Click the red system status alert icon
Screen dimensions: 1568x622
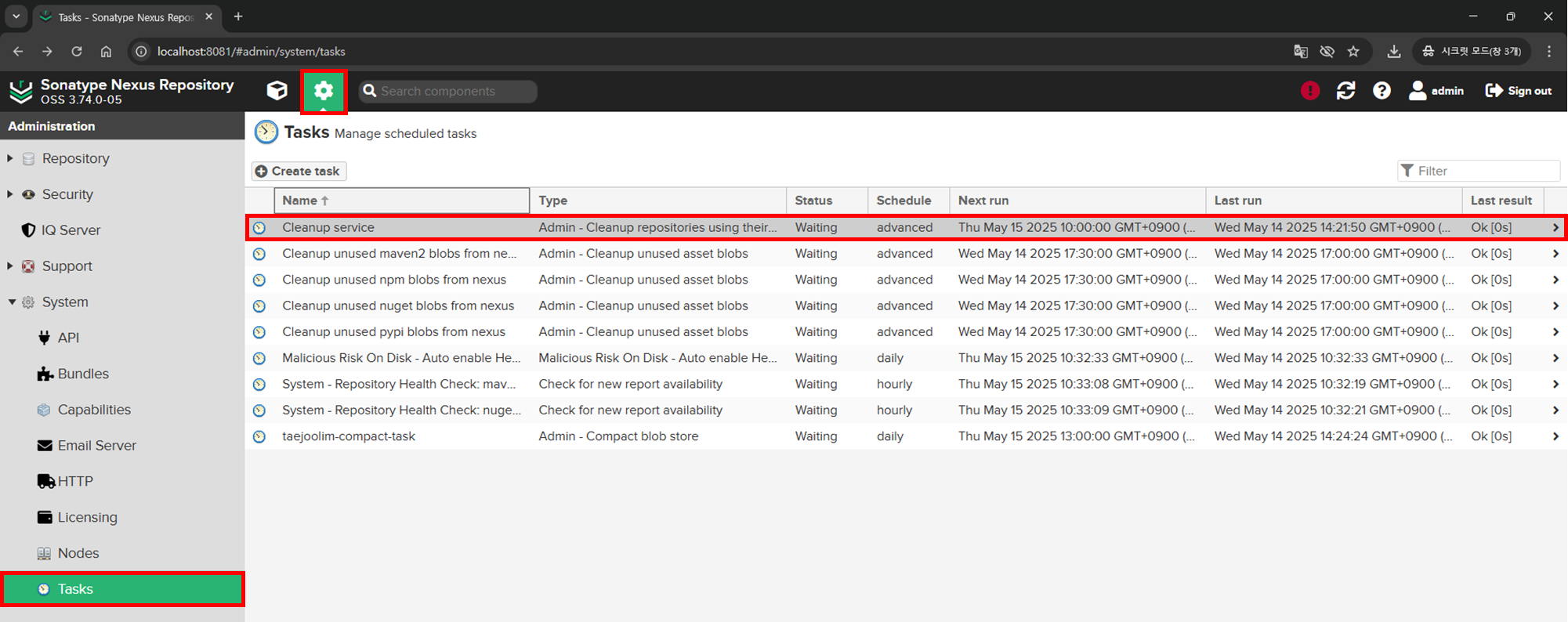coord(1310,91)
